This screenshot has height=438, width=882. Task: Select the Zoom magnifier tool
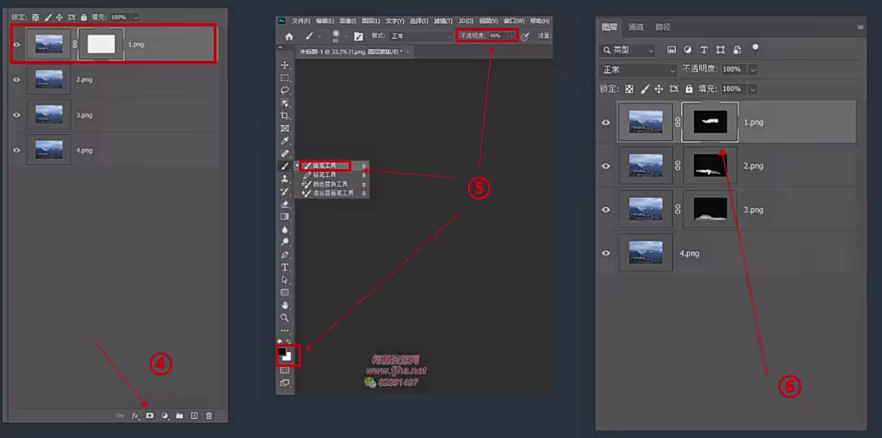click(x=285, y=317)
